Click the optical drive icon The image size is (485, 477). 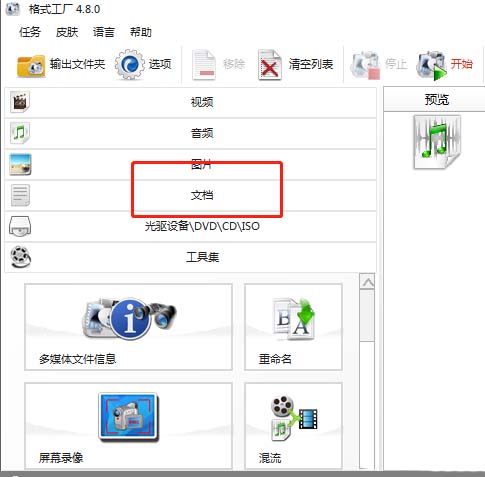point(20,226)
